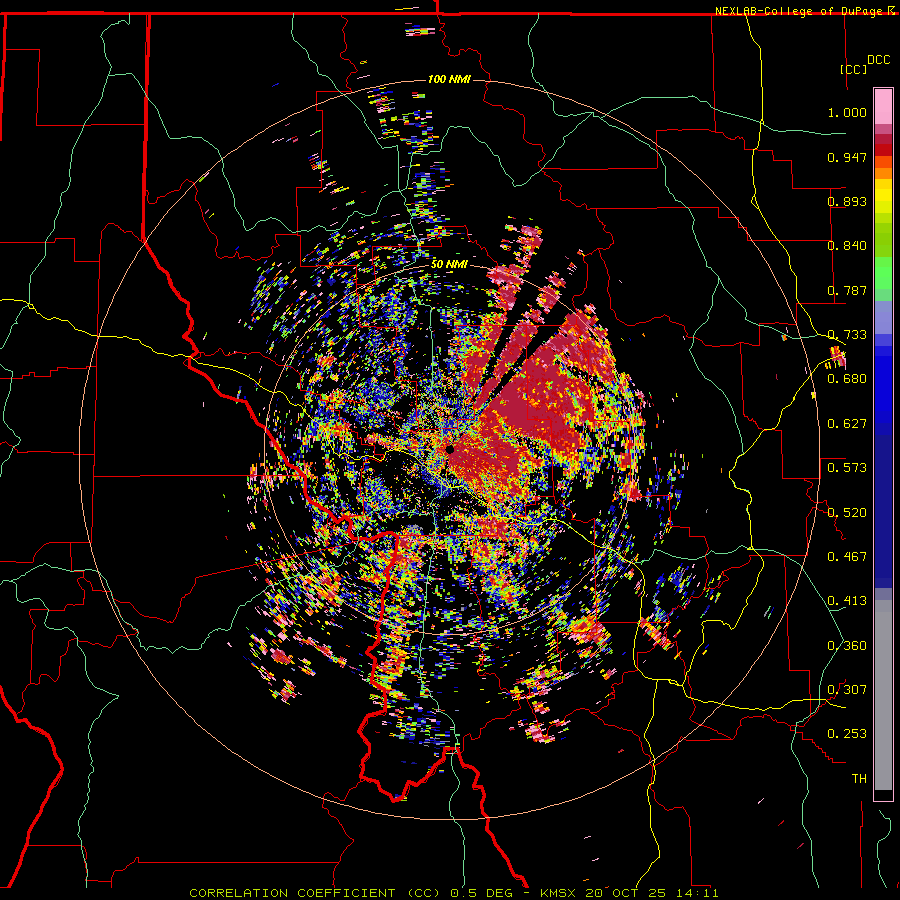Click the pink top segment of color bar
Screen dimensions: 900x900
coord(883,107)
